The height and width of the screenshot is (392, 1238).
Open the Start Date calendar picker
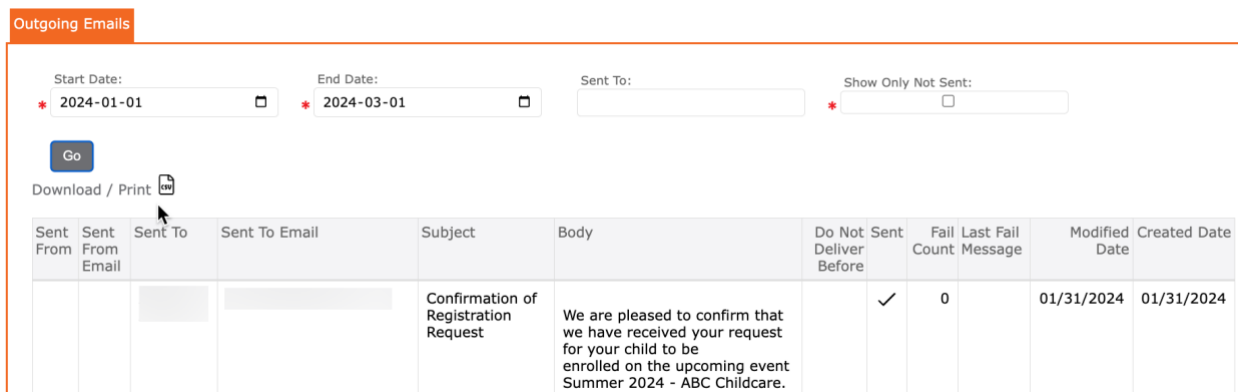(x=261, y=102)
